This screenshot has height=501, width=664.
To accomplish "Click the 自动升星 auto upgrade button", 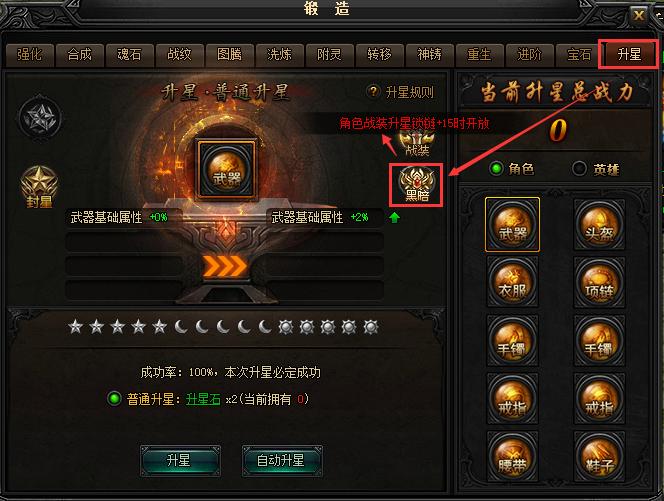I will [282, 460].
